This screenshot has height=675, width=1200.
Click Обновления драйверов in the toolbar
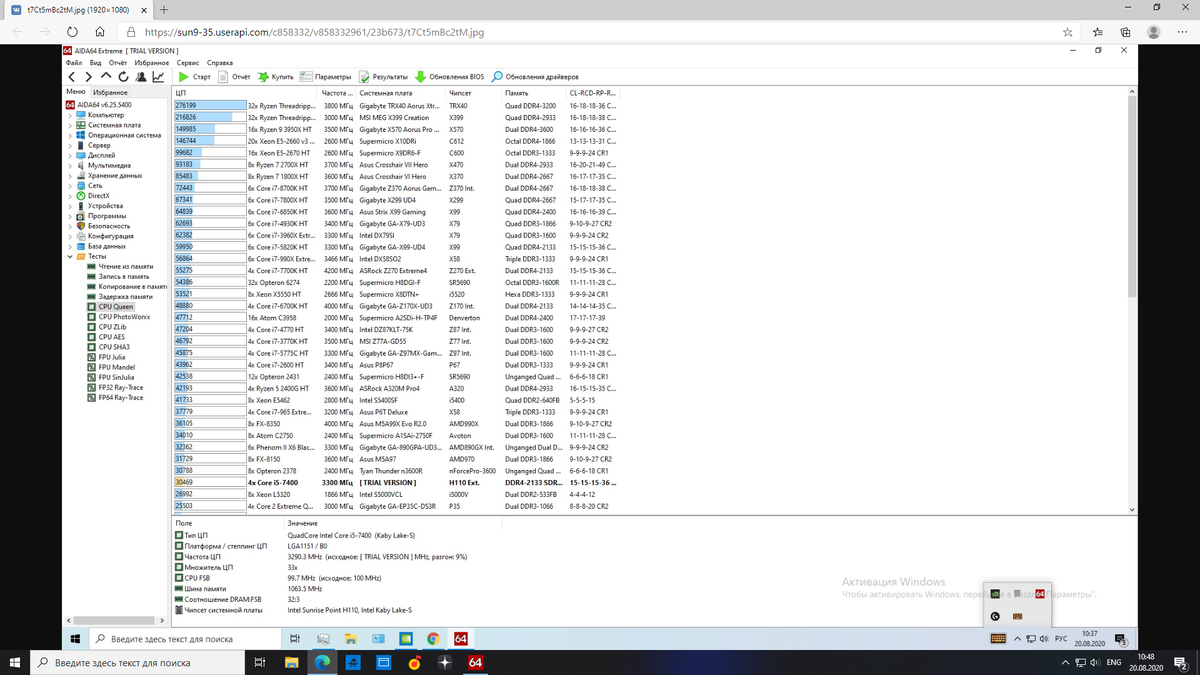535,77
